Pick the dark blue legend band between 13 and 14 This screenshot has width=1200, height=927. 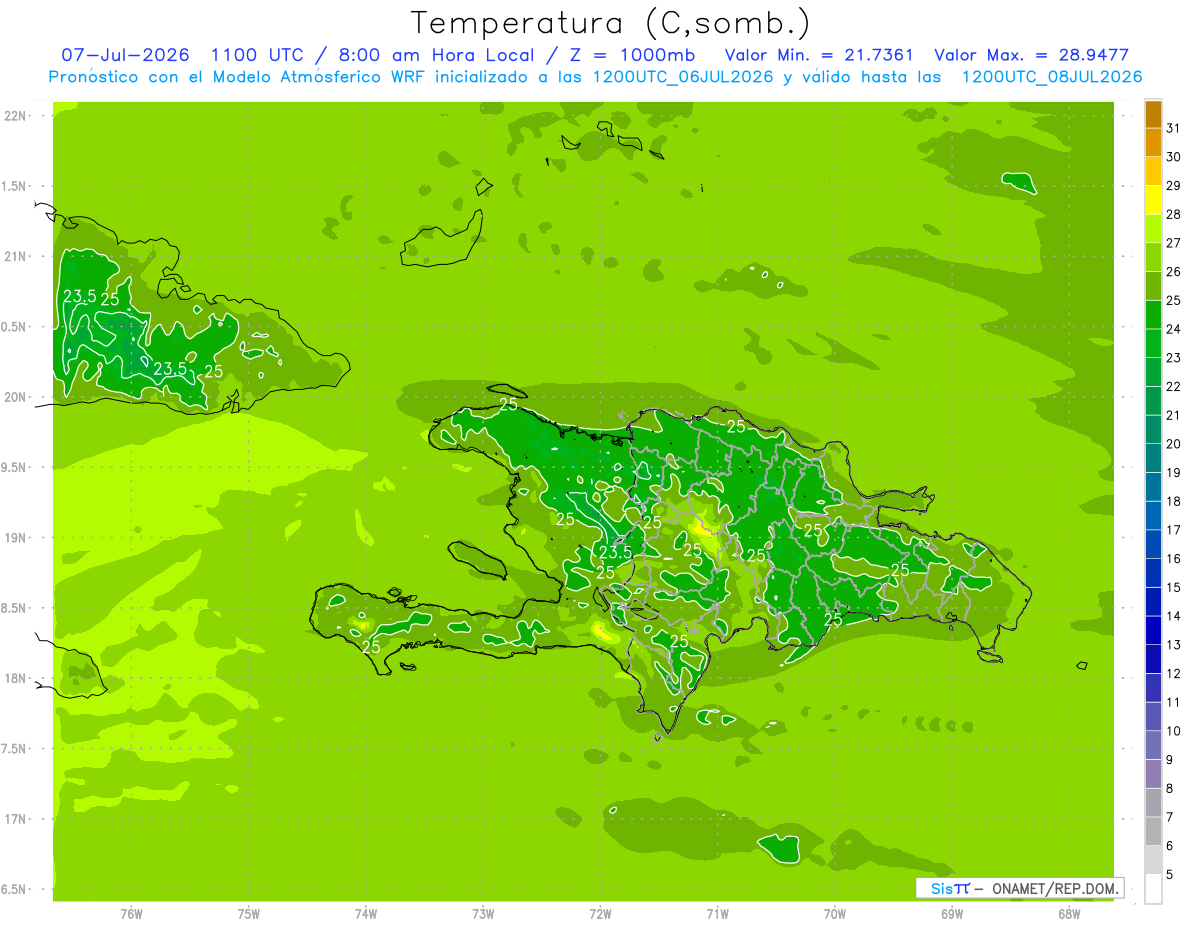click(x=1153, y=630)
